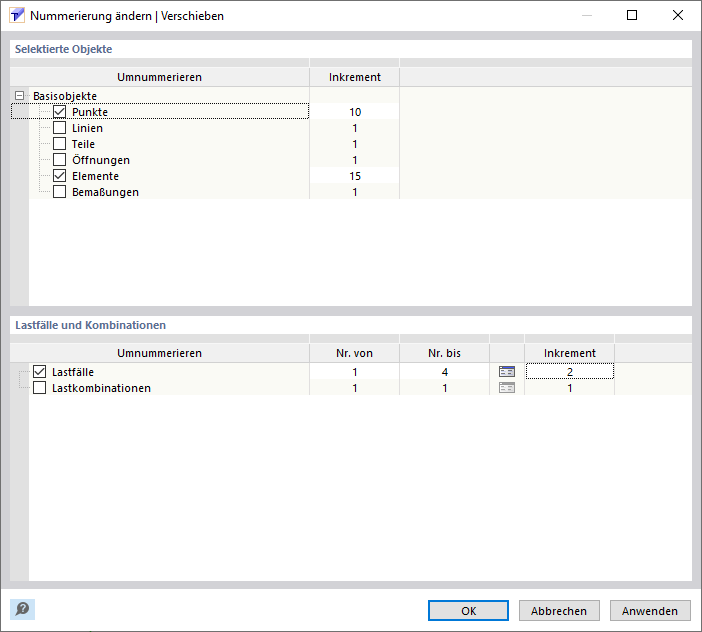This screenshot has width=702, height=632.
Task: Open number picker for Lastfälle row
Action: pyautogui.click(x=507, y=372)
